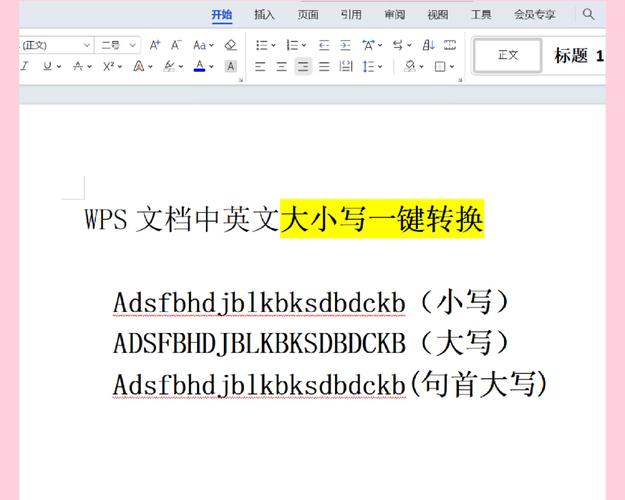This screenshot has height=500, width=625.
Task: Apply the 标题 1 style
Action: [578, 55]
